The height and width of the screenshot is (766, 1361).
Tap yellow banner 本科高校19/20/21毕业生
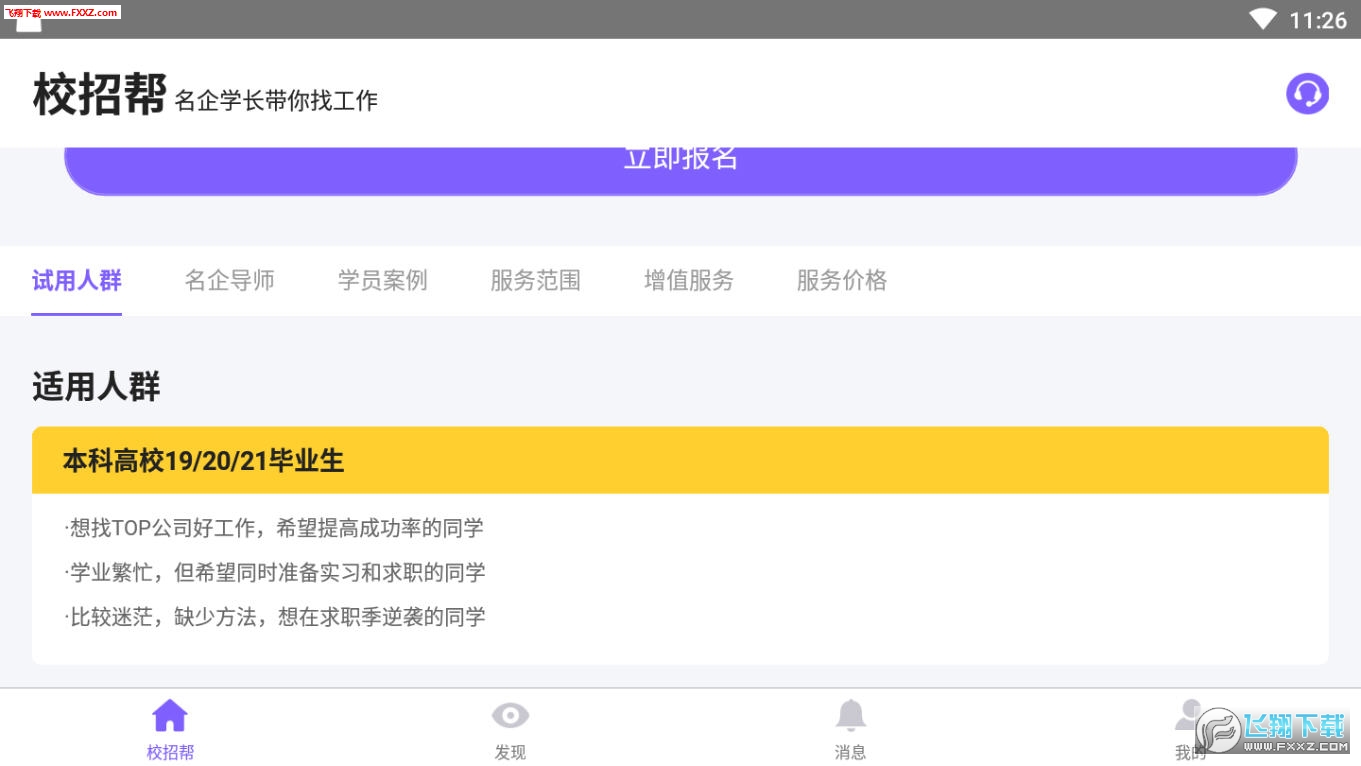pyautogui.click(x=680, y=460)
